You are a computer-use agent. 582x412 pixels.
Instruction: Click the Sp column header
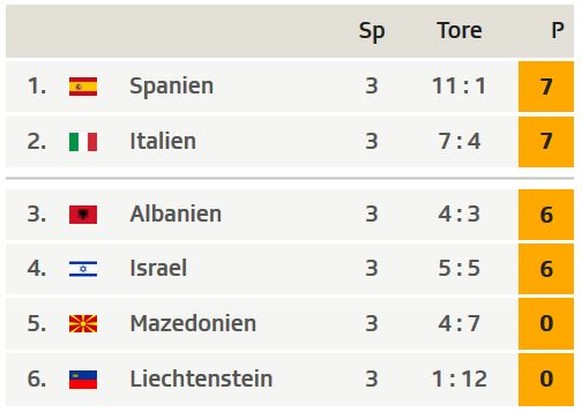pos(372,31)
